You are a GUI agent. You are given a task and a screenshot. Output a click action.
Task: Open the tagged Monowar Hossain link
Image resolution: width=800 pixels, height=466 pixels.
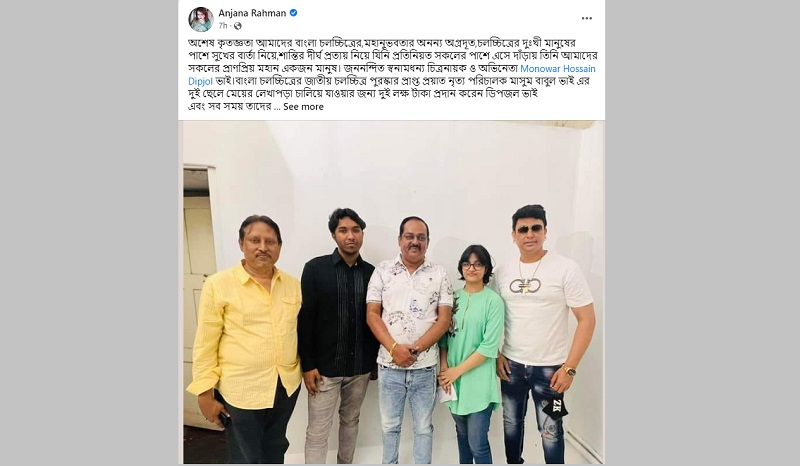coord(558,68)
